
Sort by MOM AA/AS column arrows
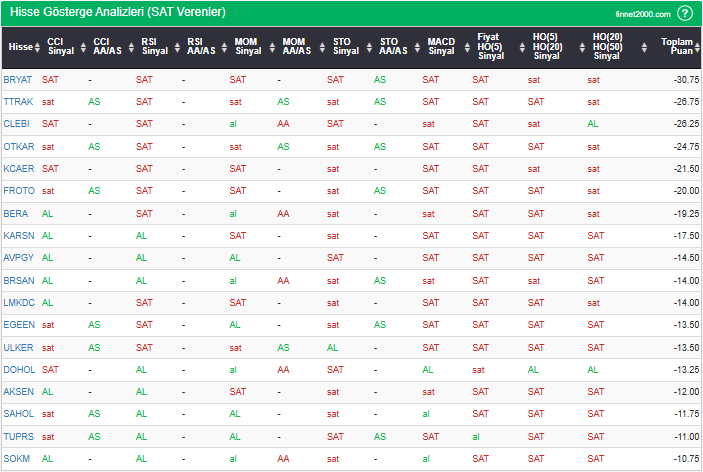coord(322,47)
